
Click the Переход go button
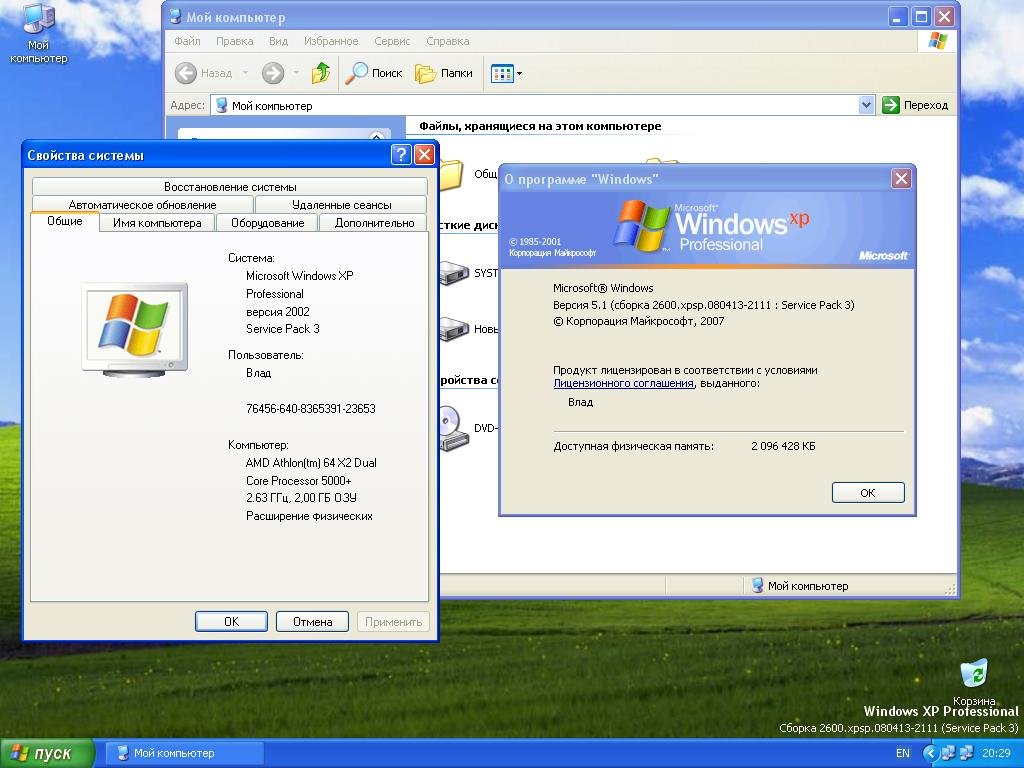[x=915, y=105]
